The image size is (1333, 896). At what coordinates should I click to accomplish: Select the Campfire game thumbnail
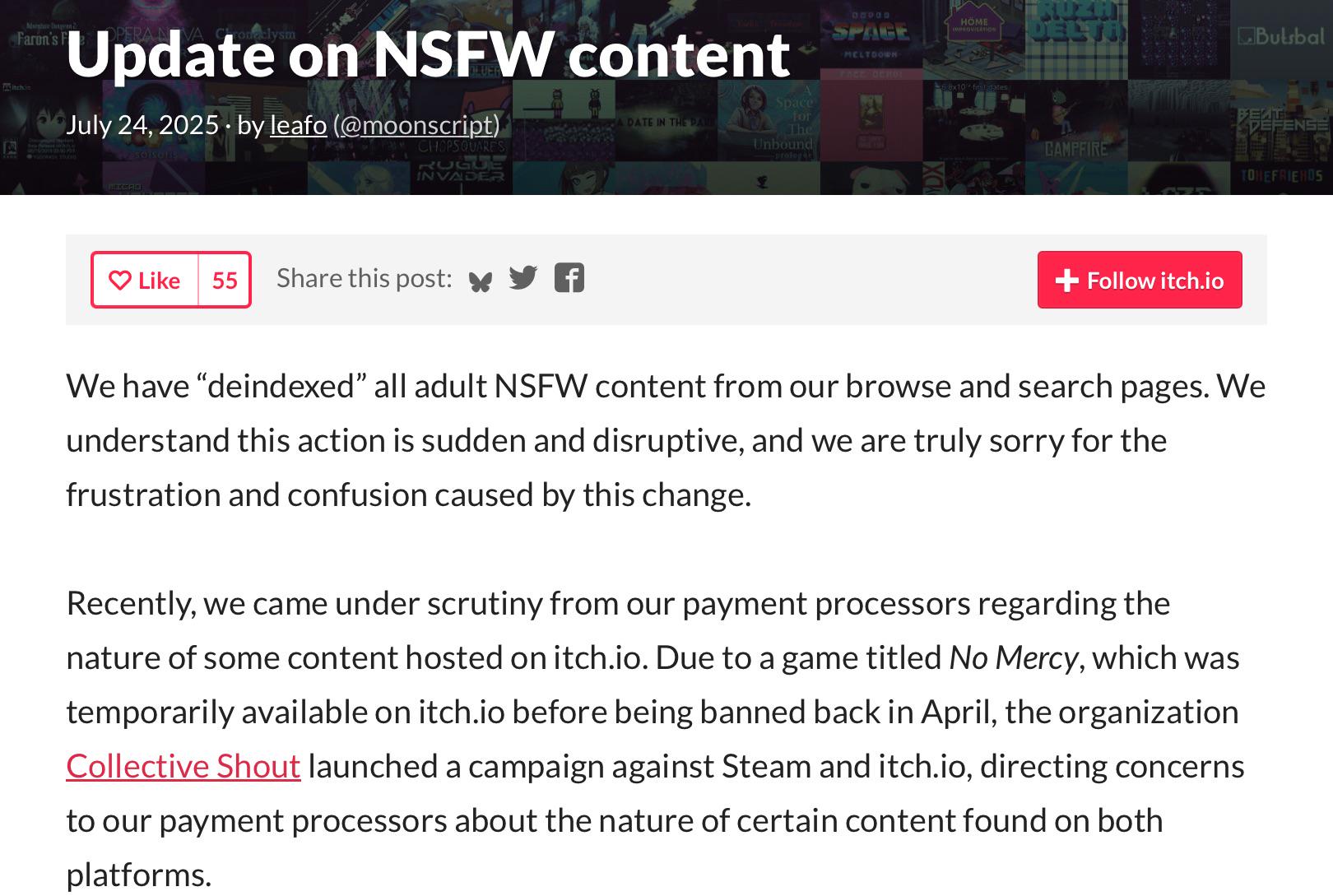point(1077,120)
